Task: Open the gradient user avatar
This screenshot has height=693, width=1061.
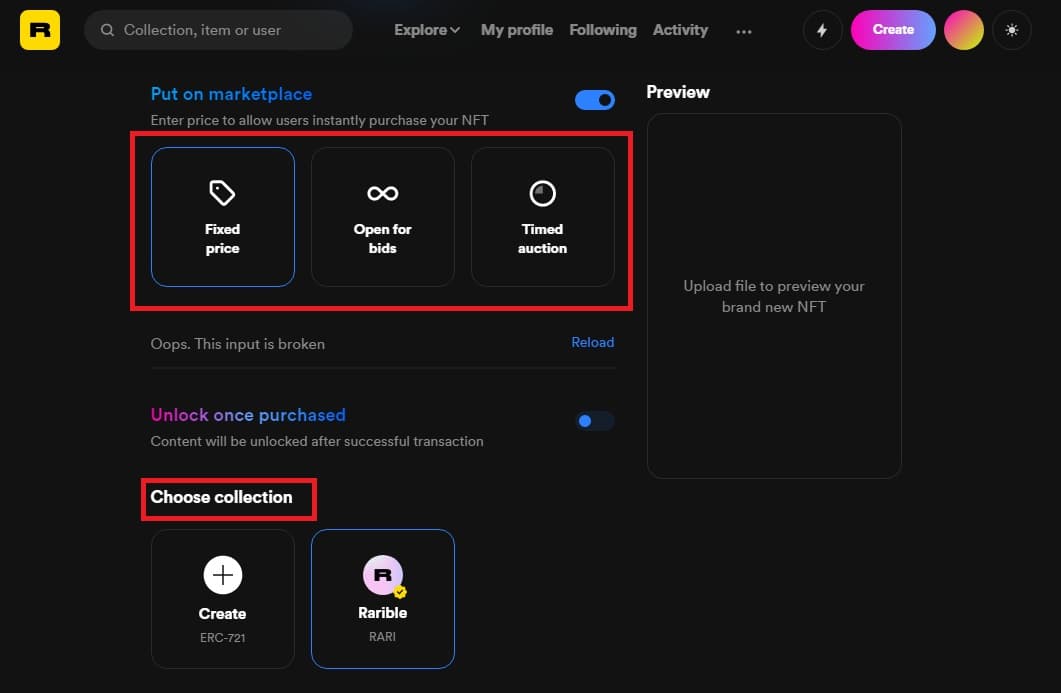Action: click(964, 30)
